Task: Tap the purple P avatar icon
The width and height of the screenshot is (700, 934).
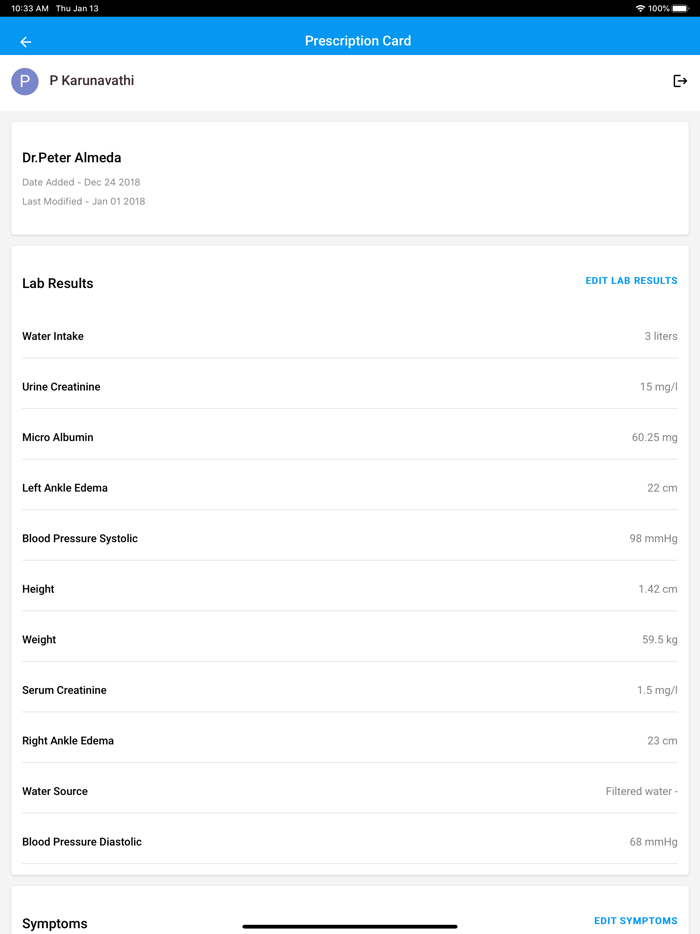Action: (x=25, y=81)
